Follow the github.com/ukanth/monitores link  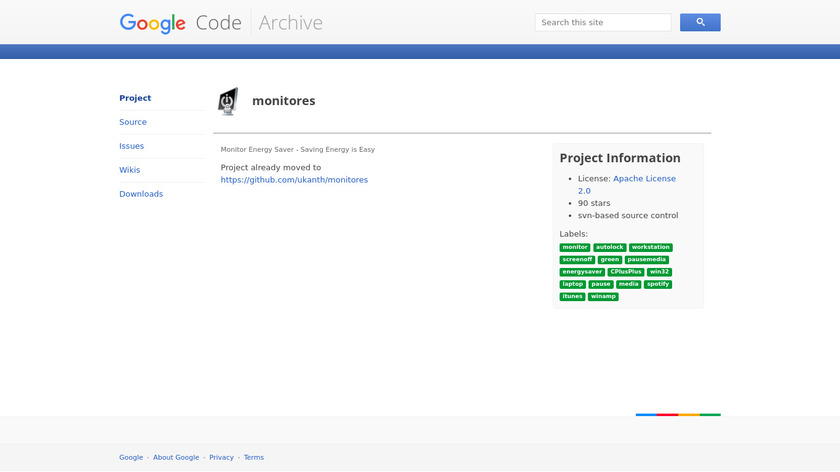click(x=294, y=180)
